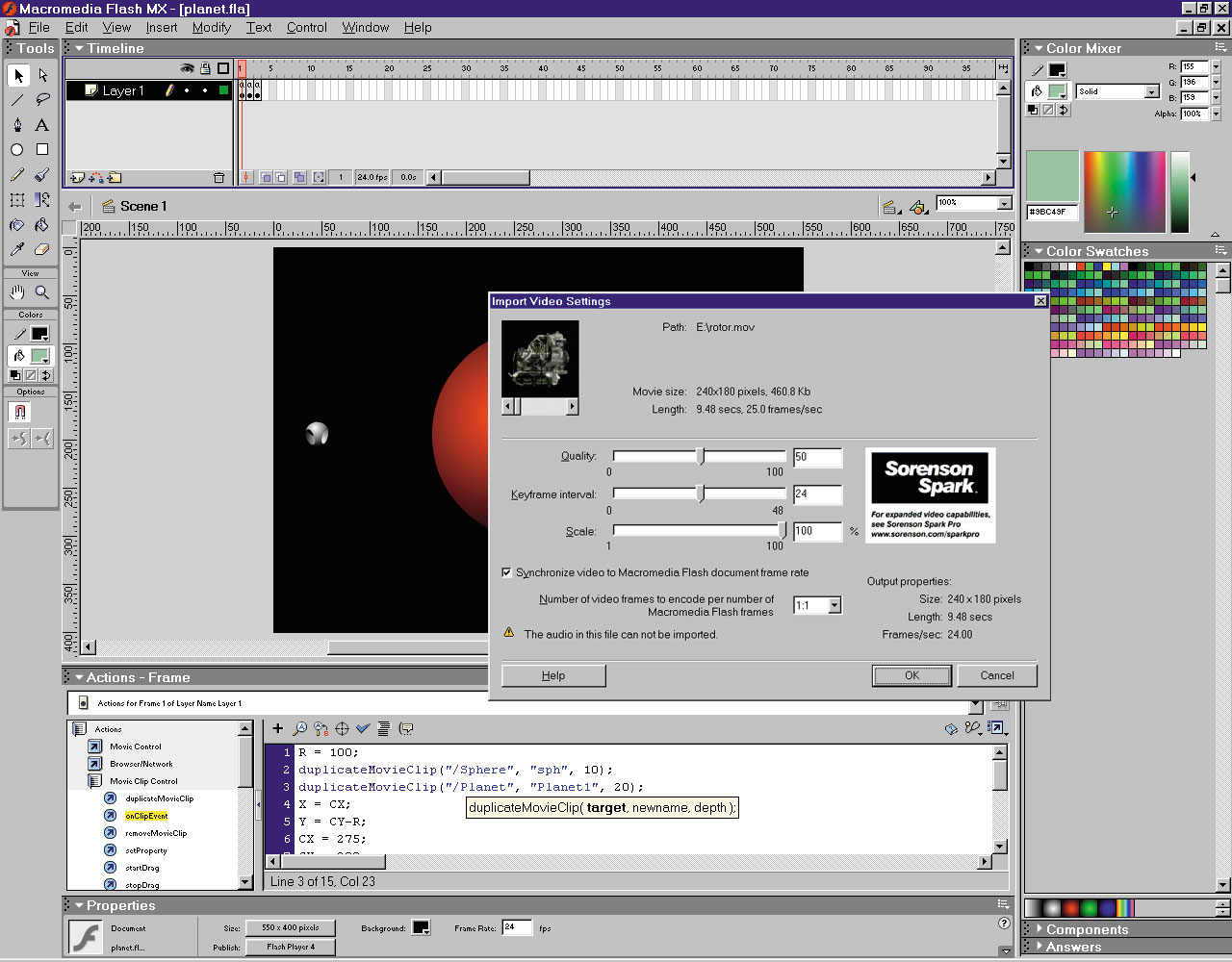Click the padlock icon to lock all layers
This screenshot has width=1232, height=962.
pyautogui.click(x=205, y=68)
